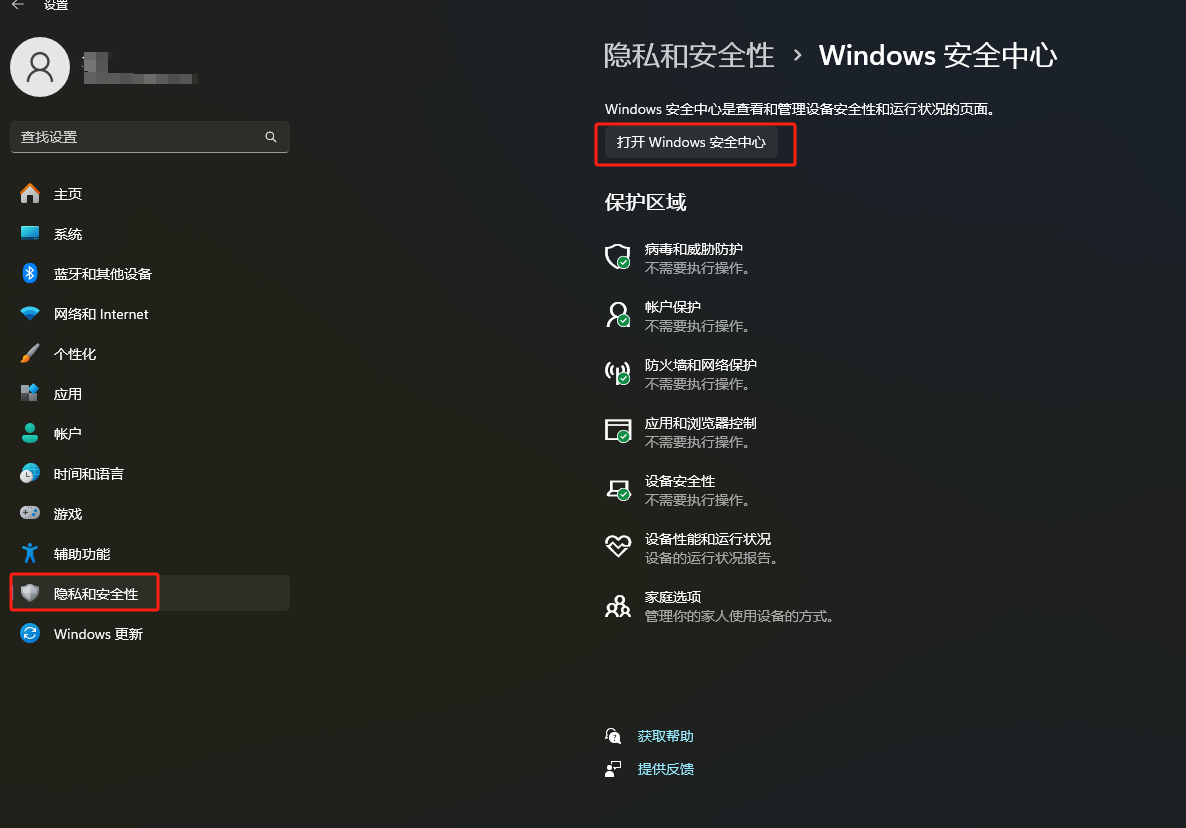Click the 帐户保护 person icon
Image resolution: width=1186 pixels, height=828 pixels.
click(618, 314)
